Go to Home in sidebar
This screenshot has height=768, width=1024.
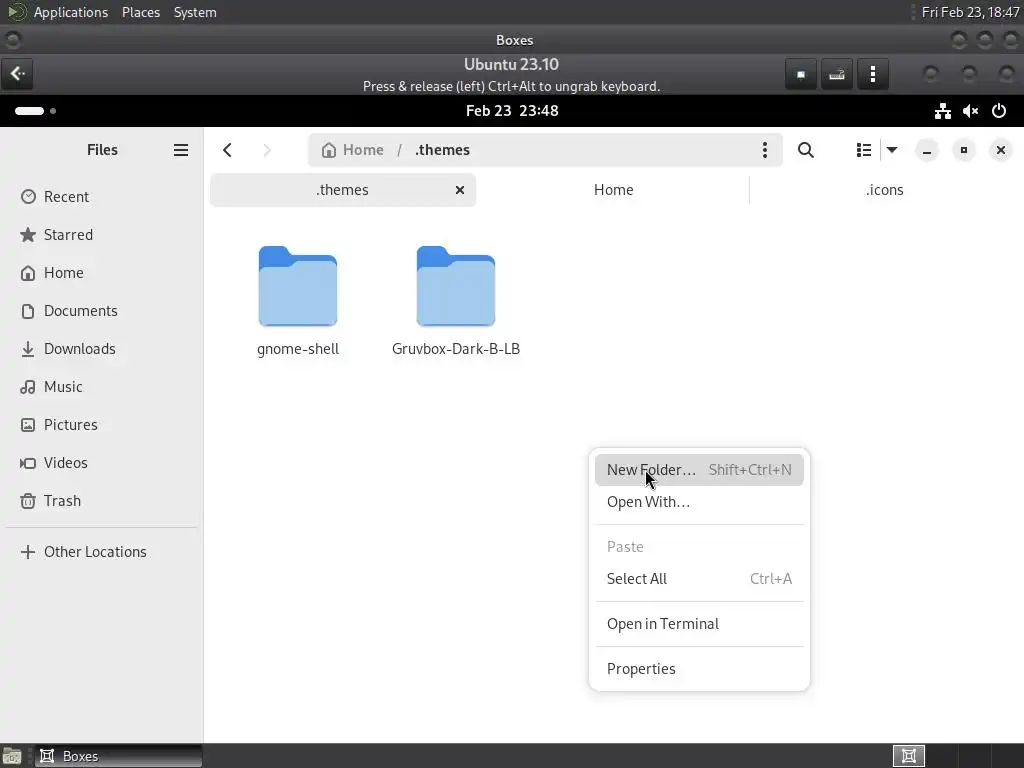pyautogui.click(x=102, y=272)
